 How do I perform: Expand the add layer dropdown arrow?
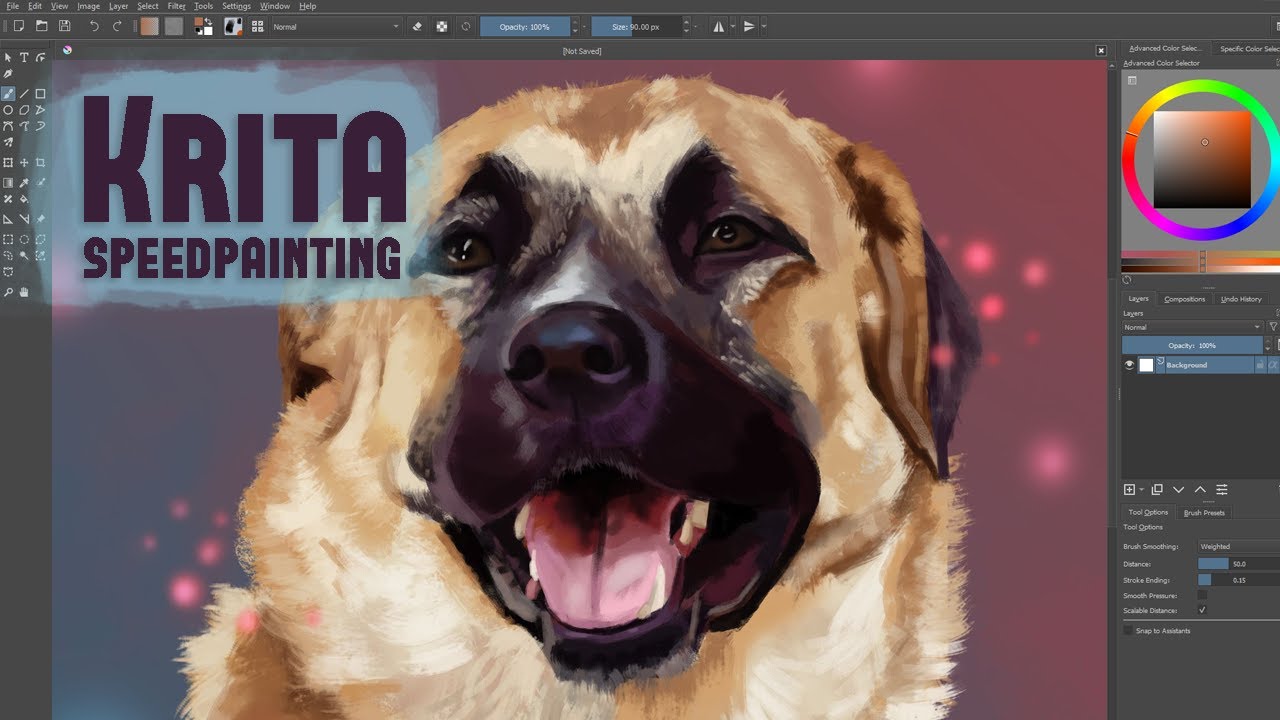click(x=1141, y=490)
